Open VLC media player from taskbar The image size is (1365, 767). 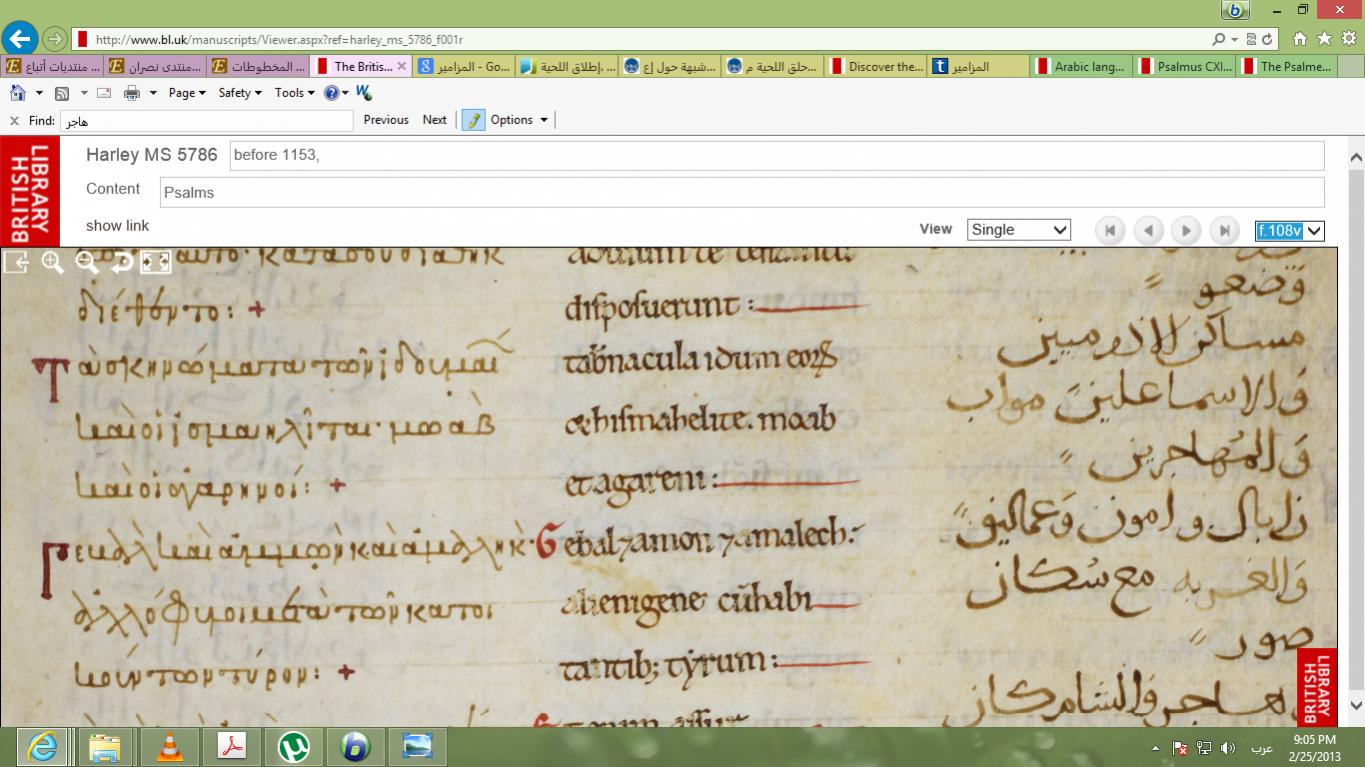point(169,747)
